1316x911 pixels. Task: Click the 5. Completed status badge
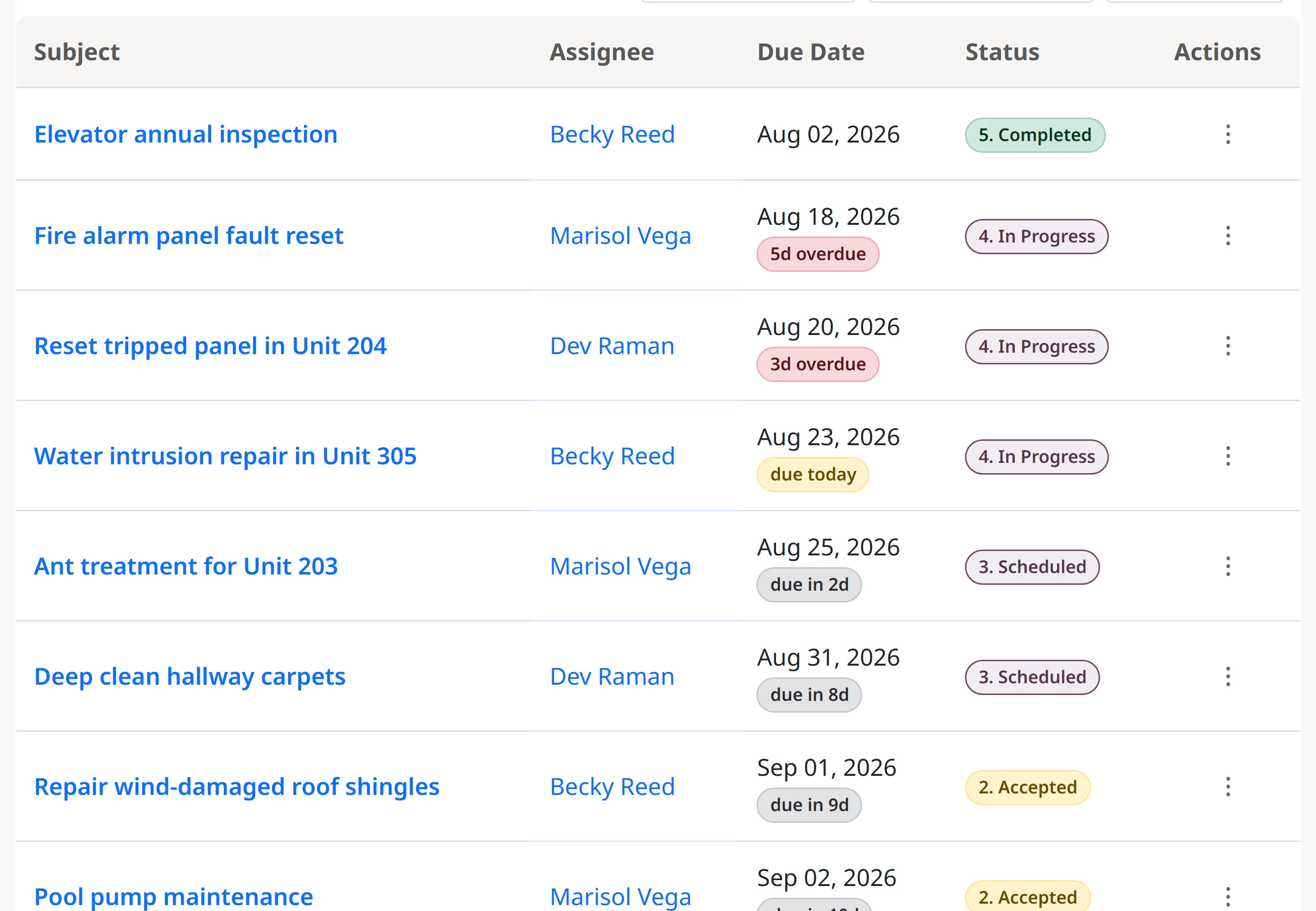click(1035, 135)
